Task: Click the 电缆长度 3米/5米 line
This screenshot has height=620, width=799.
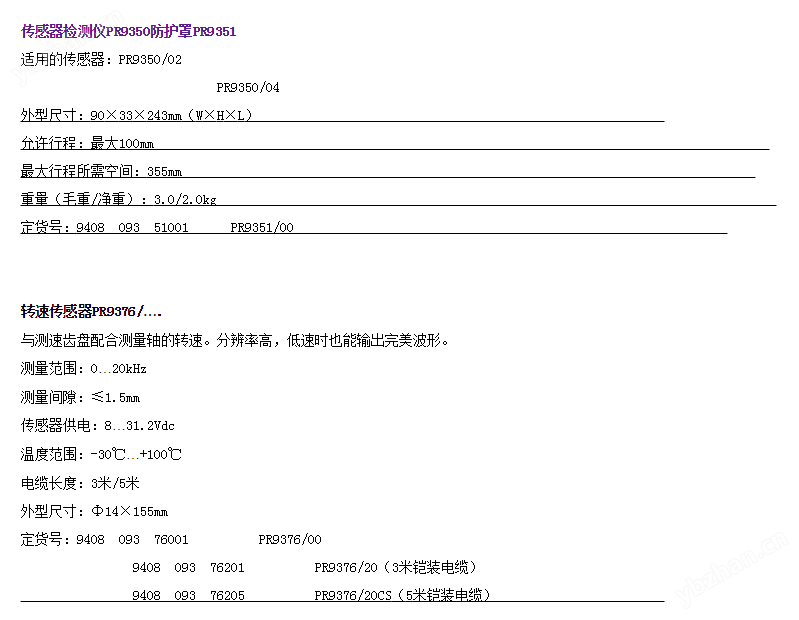Action: click(x=80, y=483)
